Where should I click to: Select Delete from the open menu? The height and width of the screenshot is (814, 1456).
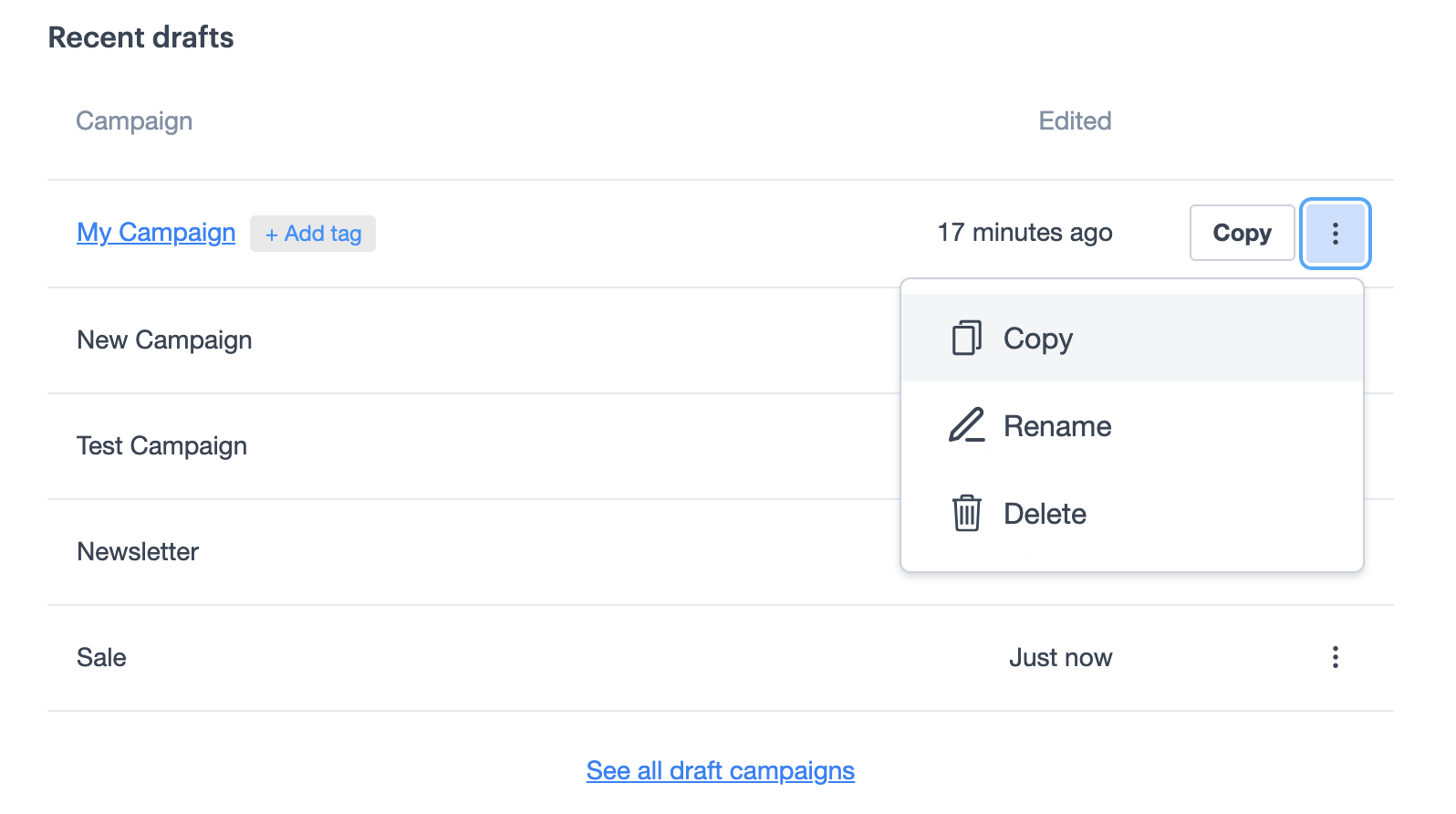pos(1045,513)
